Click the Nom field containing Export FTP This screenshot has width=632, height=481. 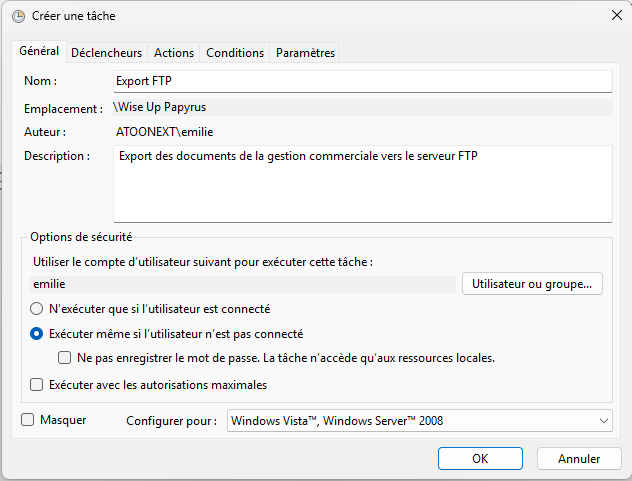[362, 81]
